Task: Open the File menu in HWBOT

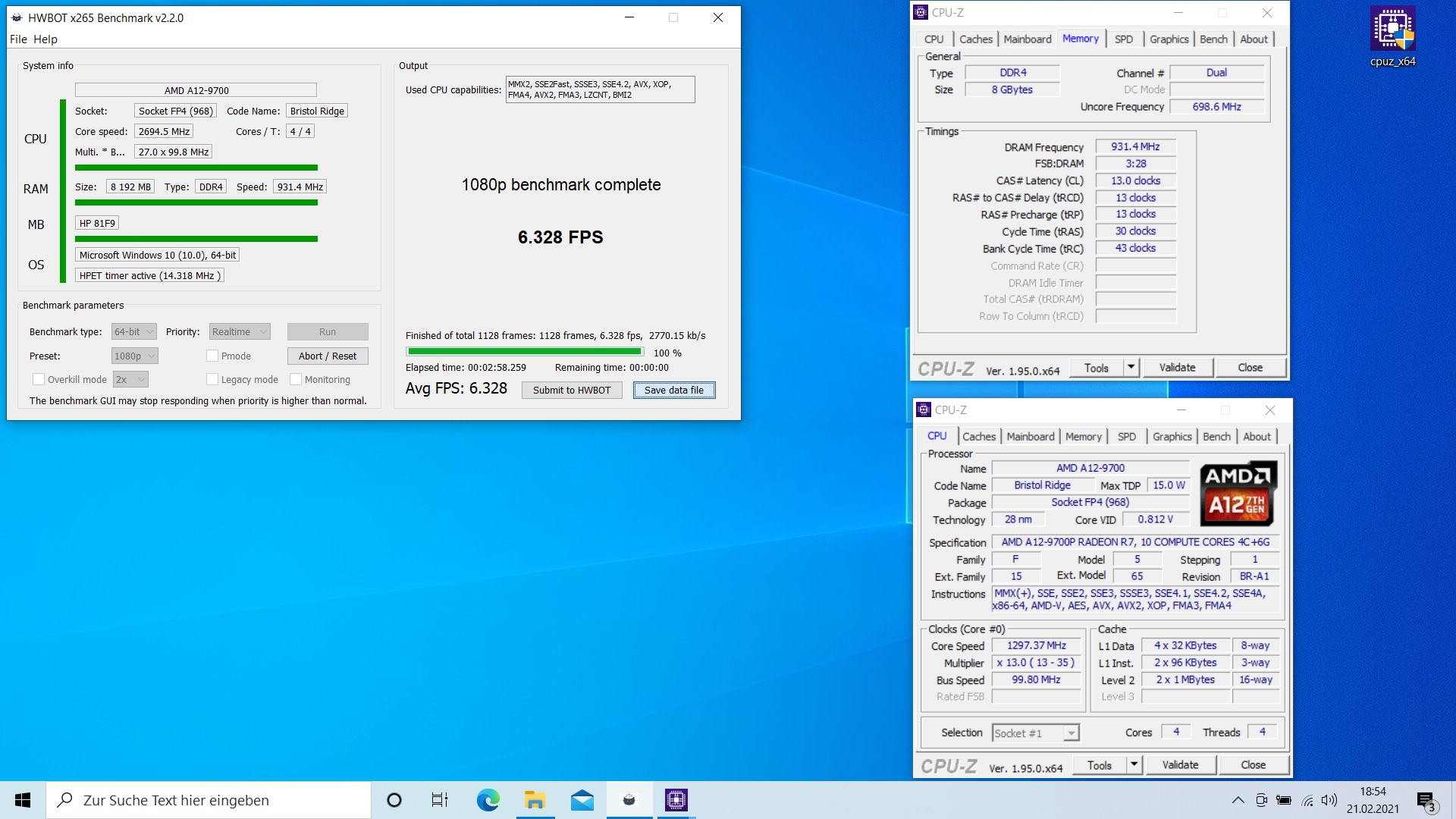Action: click(x=18, y=39)
